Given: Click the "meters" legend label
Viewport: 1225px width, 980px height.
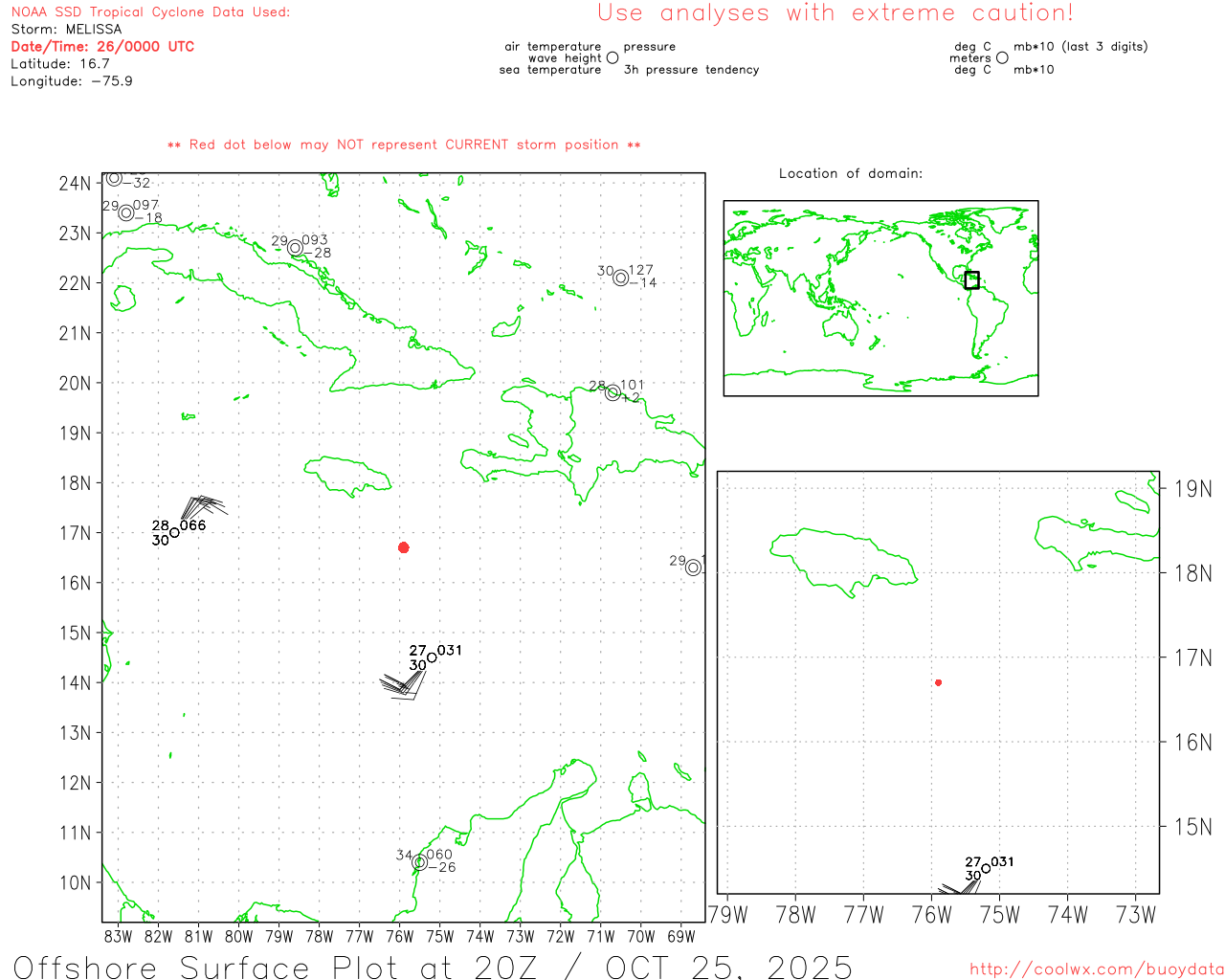Looking at the screenshot, I should coord(970,57).
